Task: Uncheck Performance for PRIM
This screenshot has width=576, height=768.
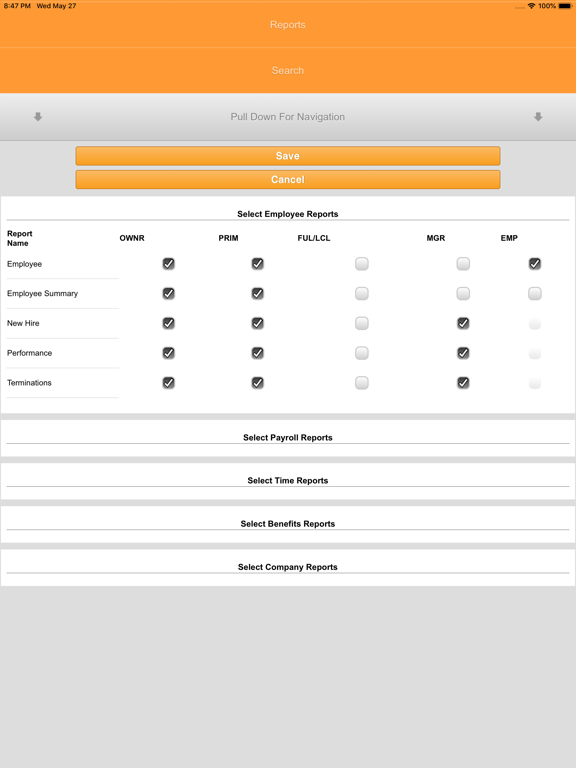Action: tap(258, 353)
